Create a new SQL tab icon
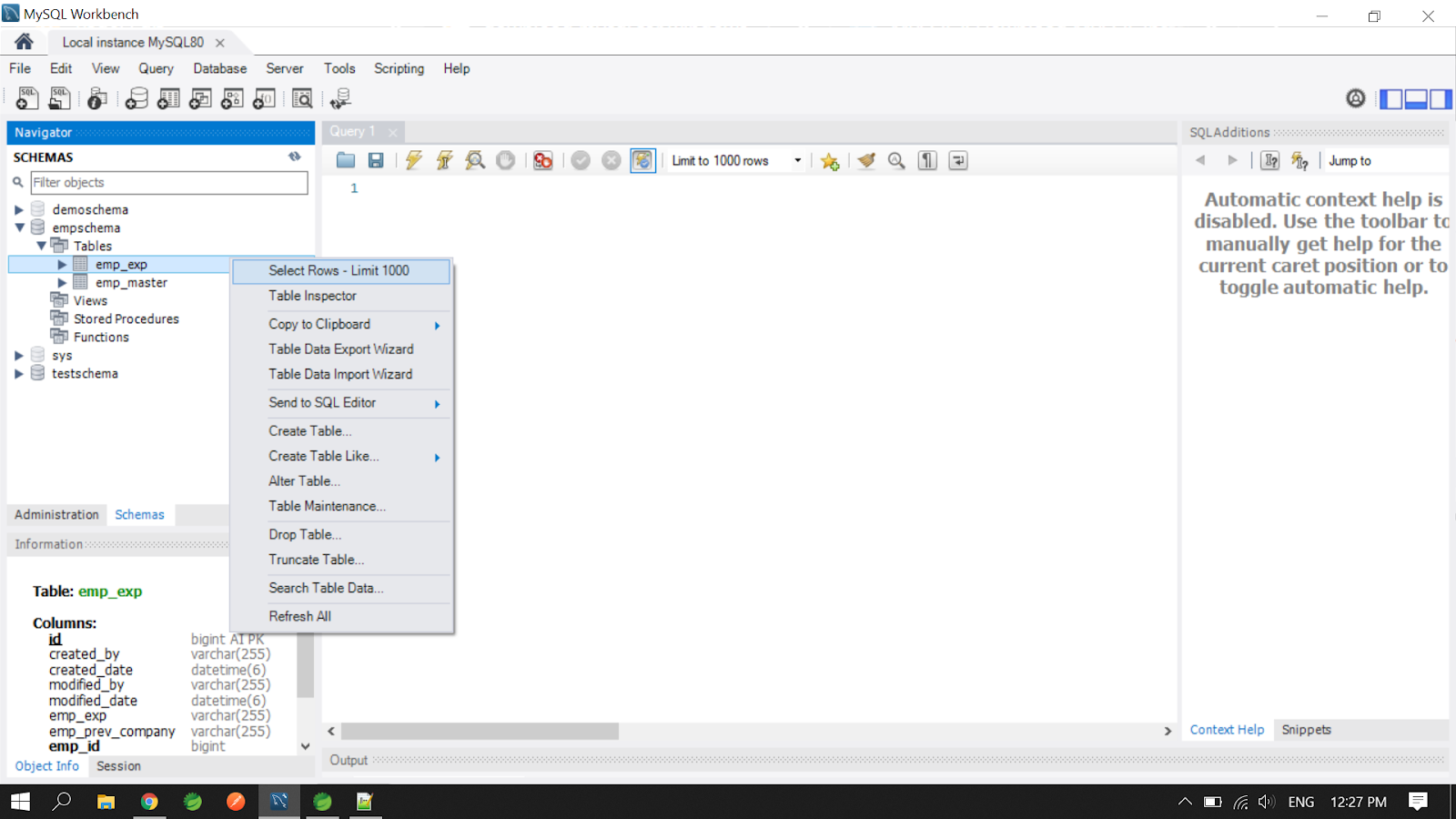Screen dimensions: 1456x819 pyautogui.click(x=27, y=98)
